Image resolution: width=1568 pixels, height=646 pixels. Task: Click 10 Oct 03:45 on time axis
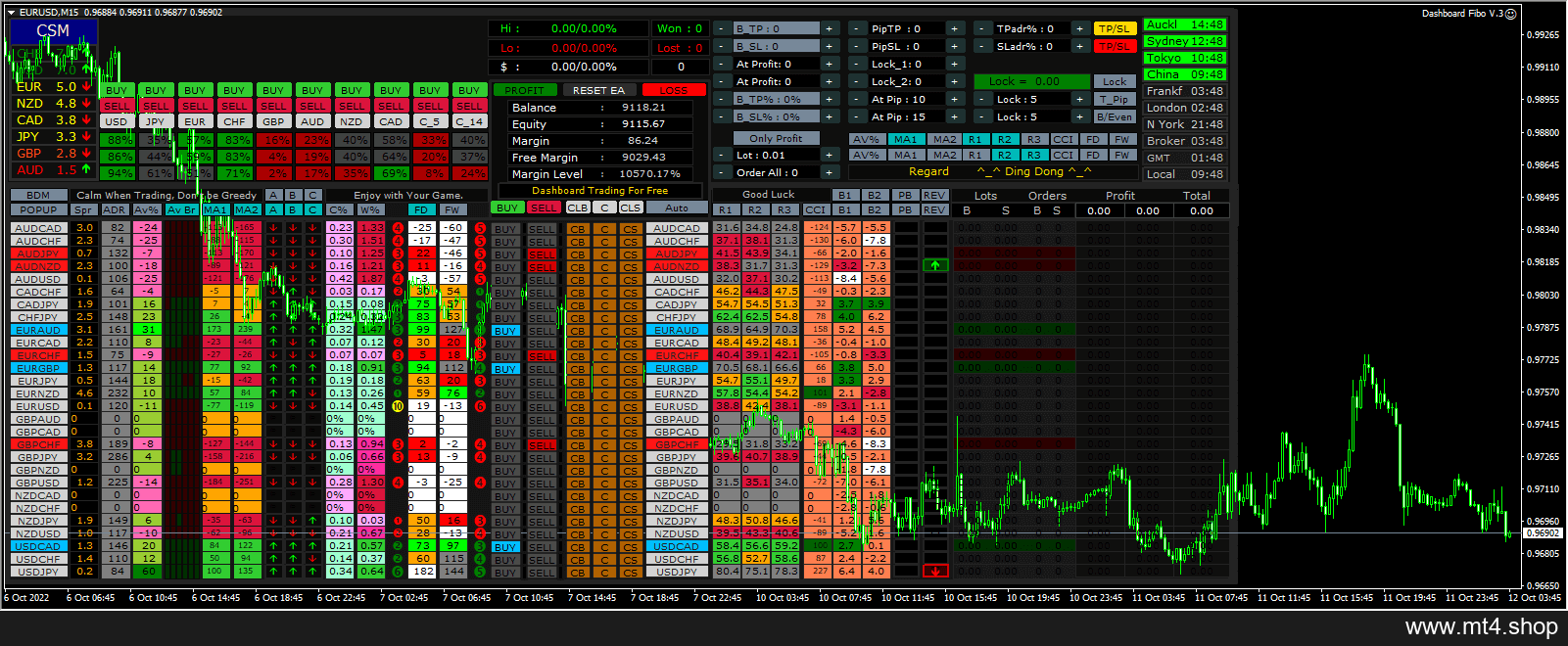[782, 597]
